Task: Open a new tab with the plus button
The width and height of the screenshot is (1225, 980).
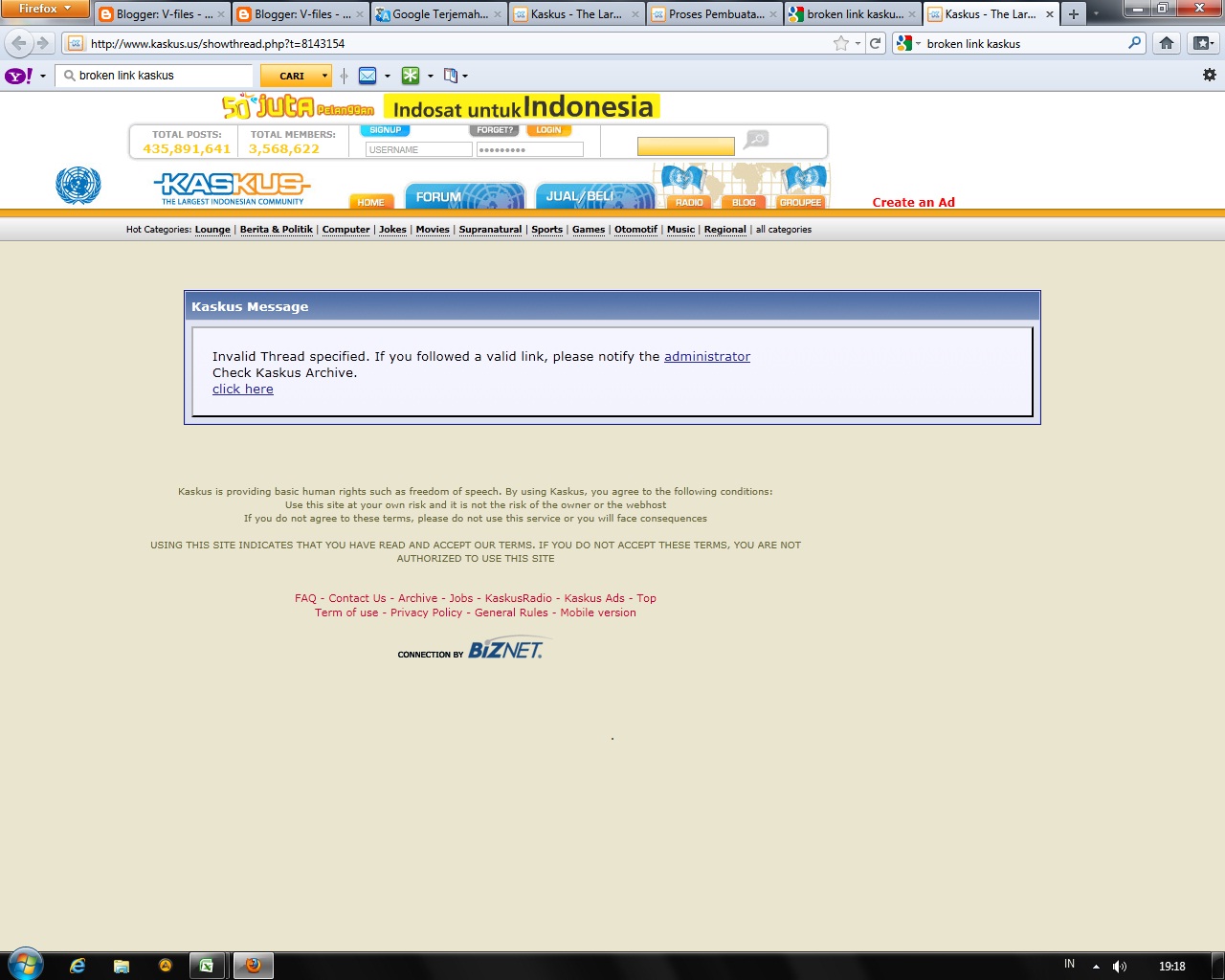Action: pos(1074,14)
